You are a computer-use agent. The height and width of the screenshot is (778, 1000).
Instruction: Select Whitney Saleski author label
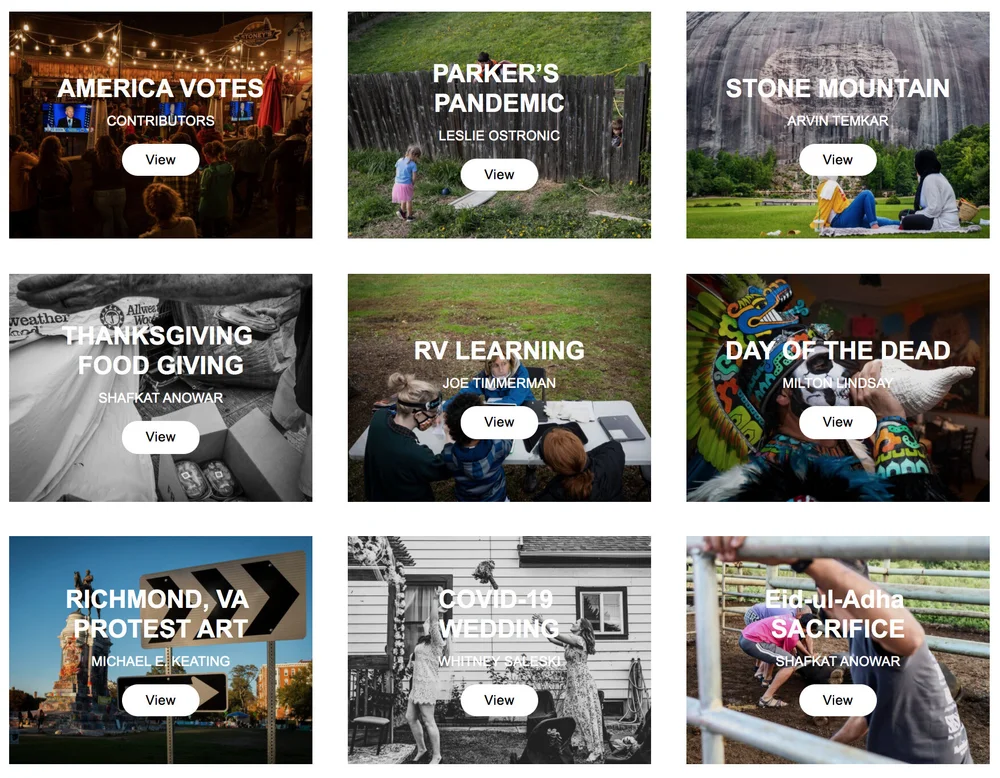tap(499, 661)
